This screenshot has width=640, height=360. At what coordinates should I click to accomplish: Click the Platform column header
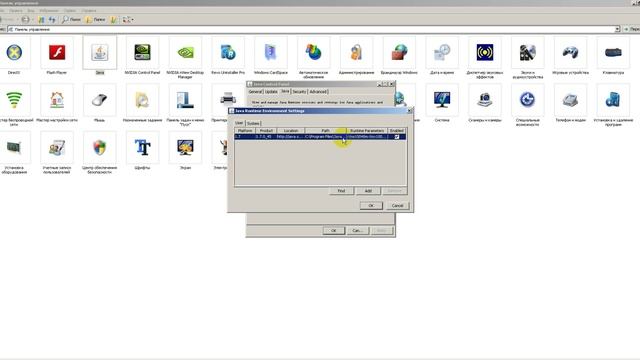pyautogui.click(x=245, y=131)
